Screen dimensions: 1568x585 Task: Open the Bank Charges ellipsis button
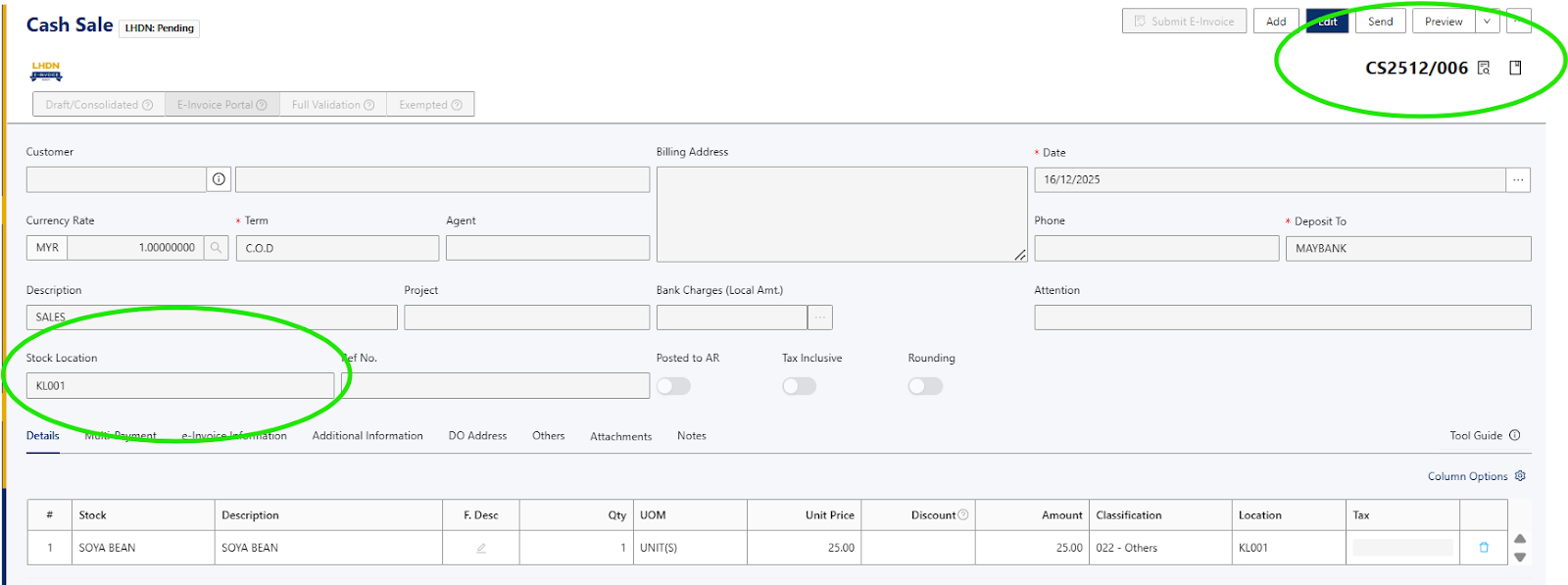(820, 317)
